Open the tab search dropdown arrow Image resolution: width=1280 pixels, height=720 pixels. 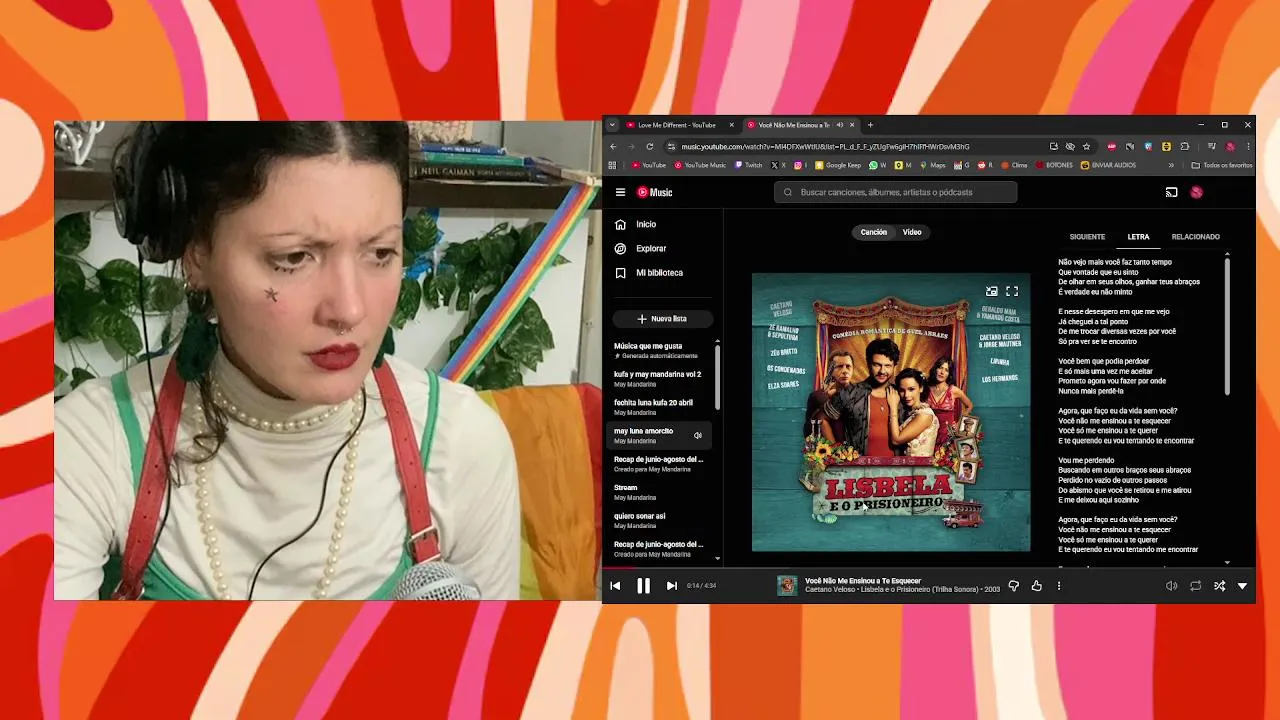611,125
